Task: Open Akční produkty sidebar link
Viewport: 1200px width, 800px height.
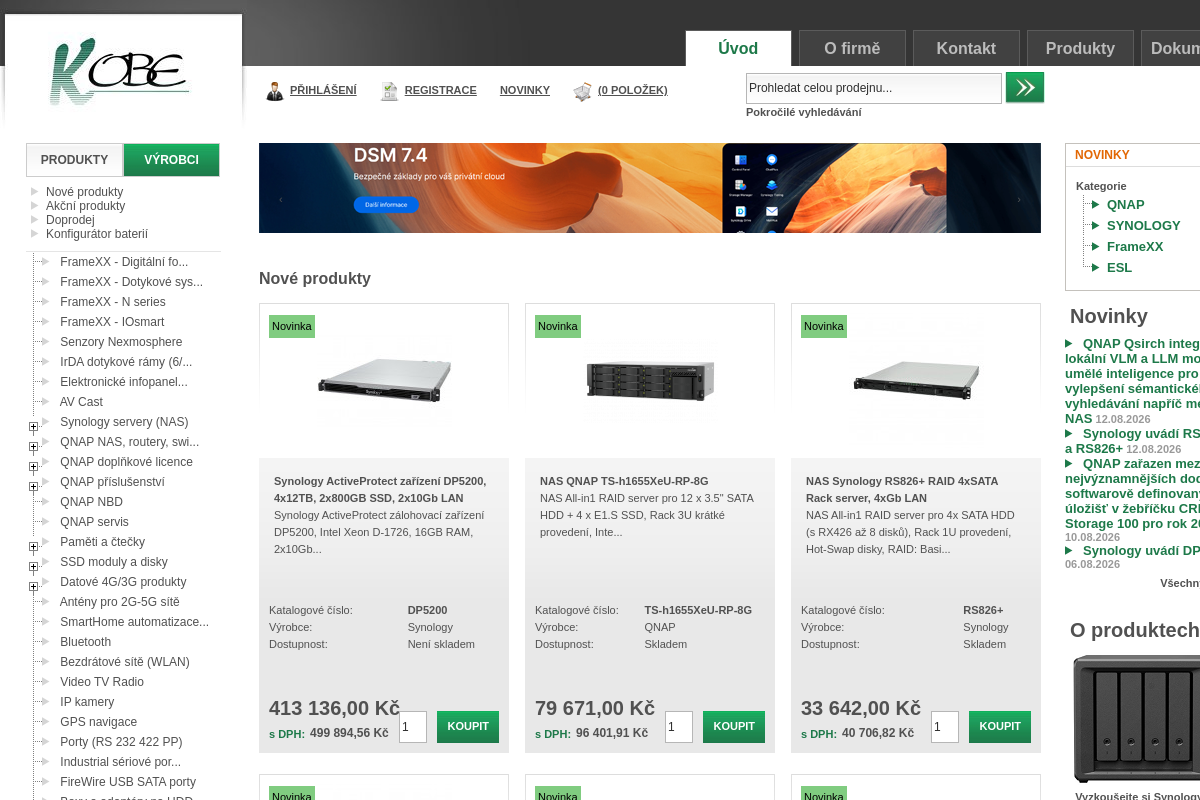Action: pos(85,206)
